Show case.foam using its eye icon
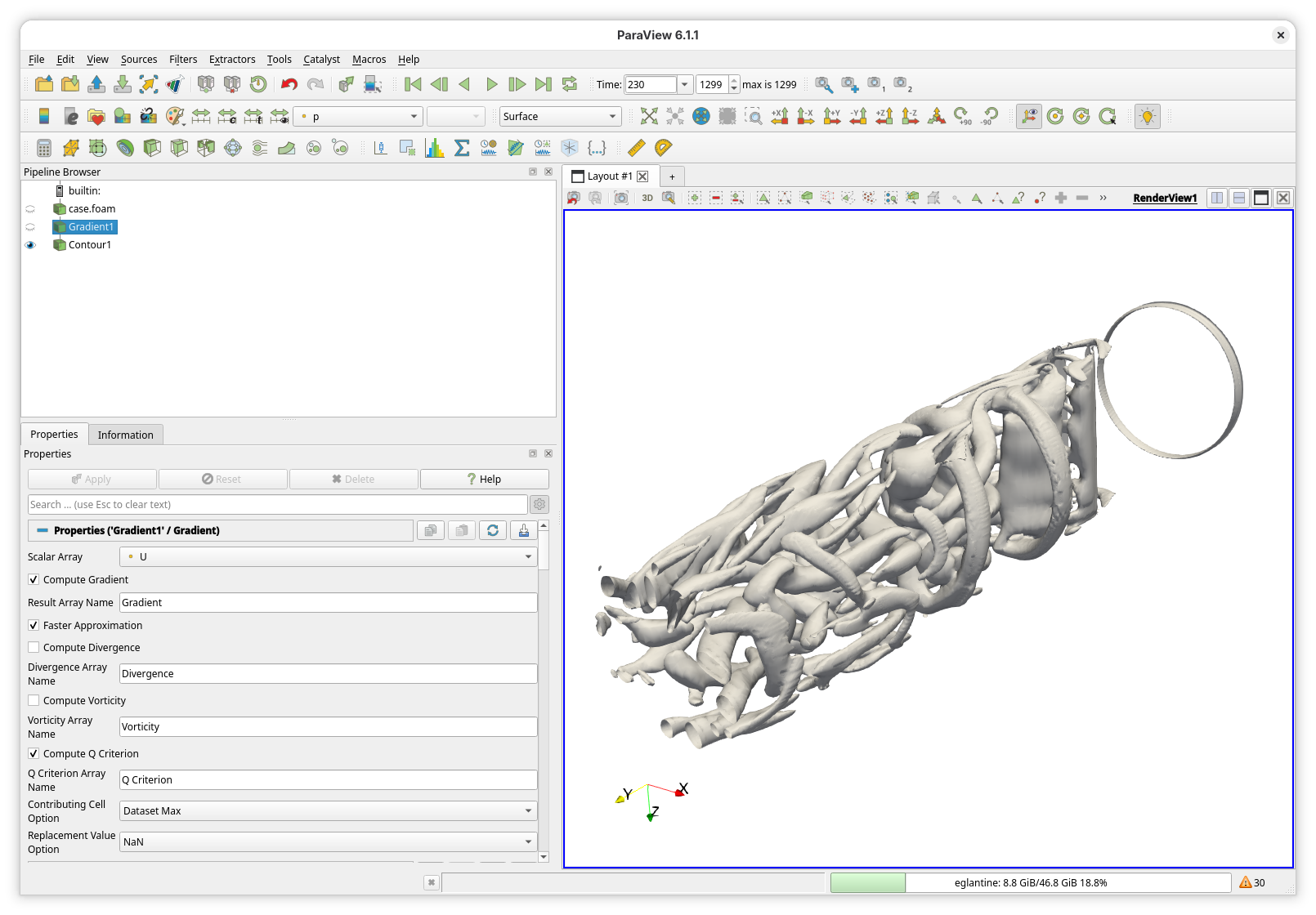Viewport: 1316px width, 915px height. click(x=31, y=209)
